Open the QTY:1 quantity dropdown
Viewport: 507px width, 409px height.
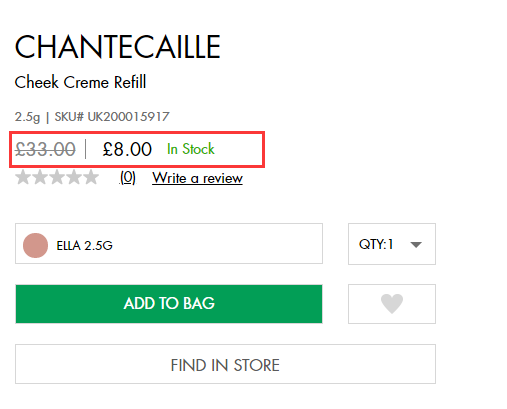tap(392, 244)
